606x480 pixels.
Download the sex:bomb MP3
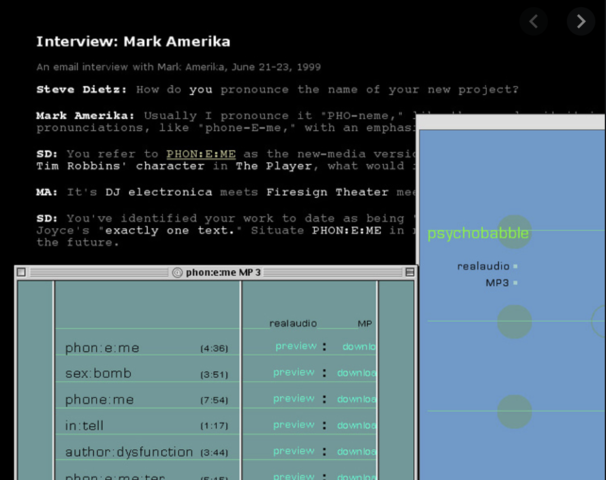pos(356,373)
